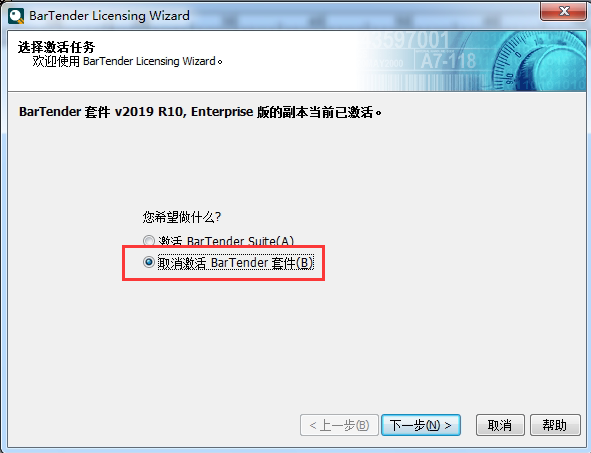Close the BarTender Licensing Wizard window

[564, 11]
